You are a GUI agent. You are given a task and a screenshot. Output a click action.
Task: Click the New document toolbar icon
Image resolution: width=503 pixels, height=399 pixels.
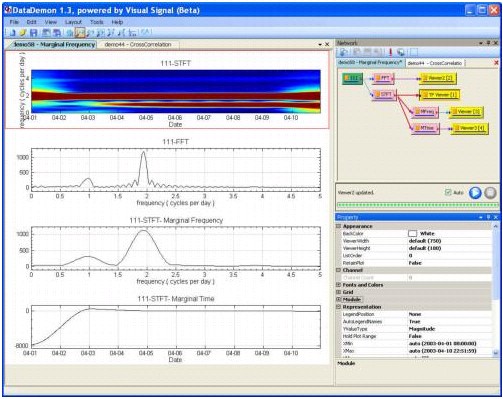click(x=12, y=33)
